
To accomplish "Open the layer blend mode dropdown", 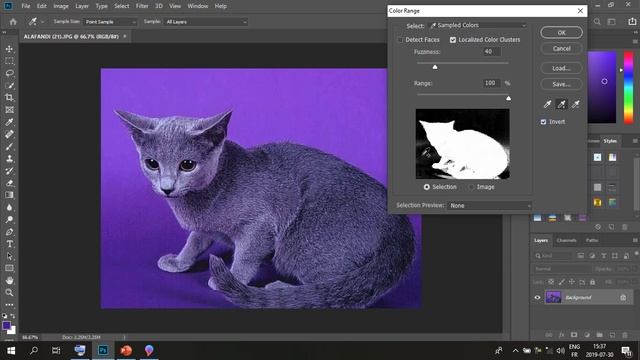I will (x=562, y=269).
